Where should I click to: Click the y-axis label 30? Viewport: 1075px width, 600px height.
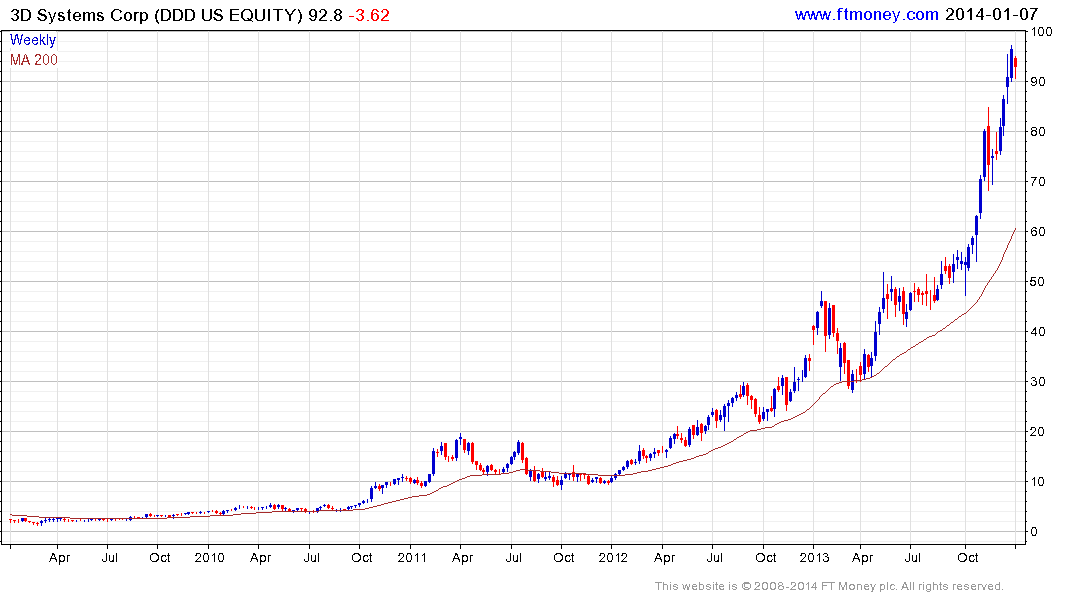(1038, 382)
